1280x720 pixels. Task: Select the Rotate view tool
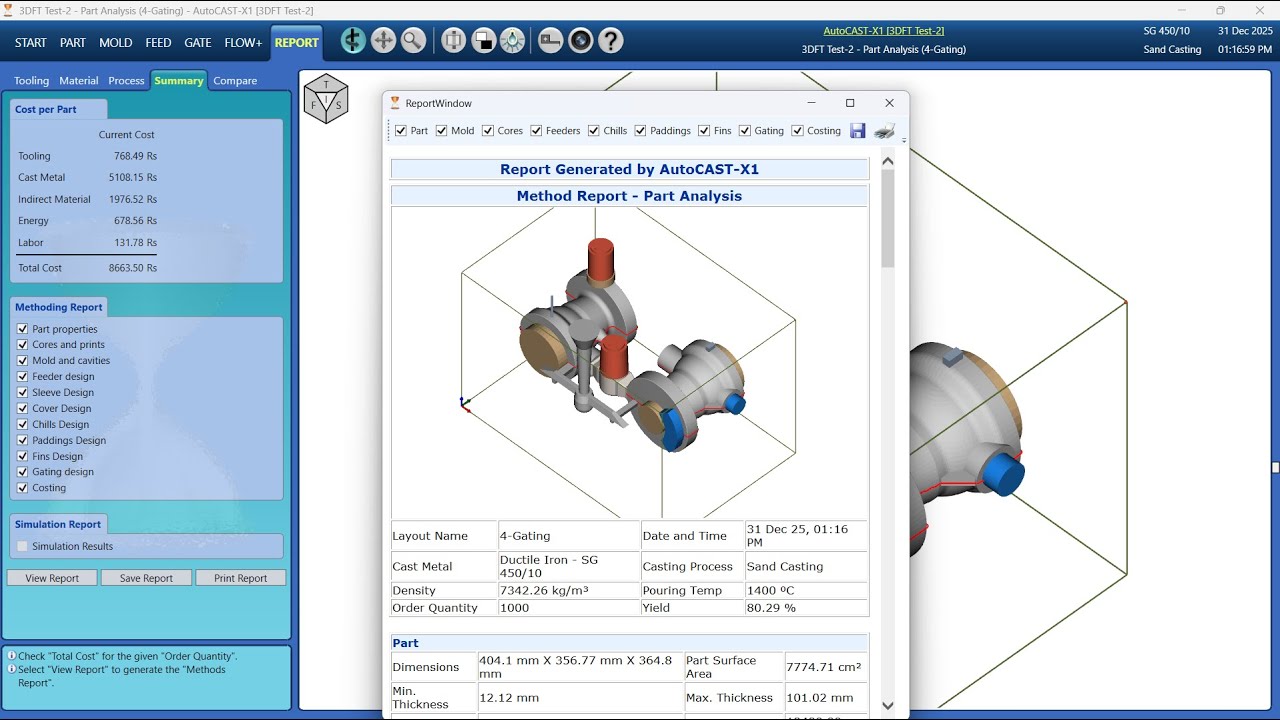pos(353,41)
